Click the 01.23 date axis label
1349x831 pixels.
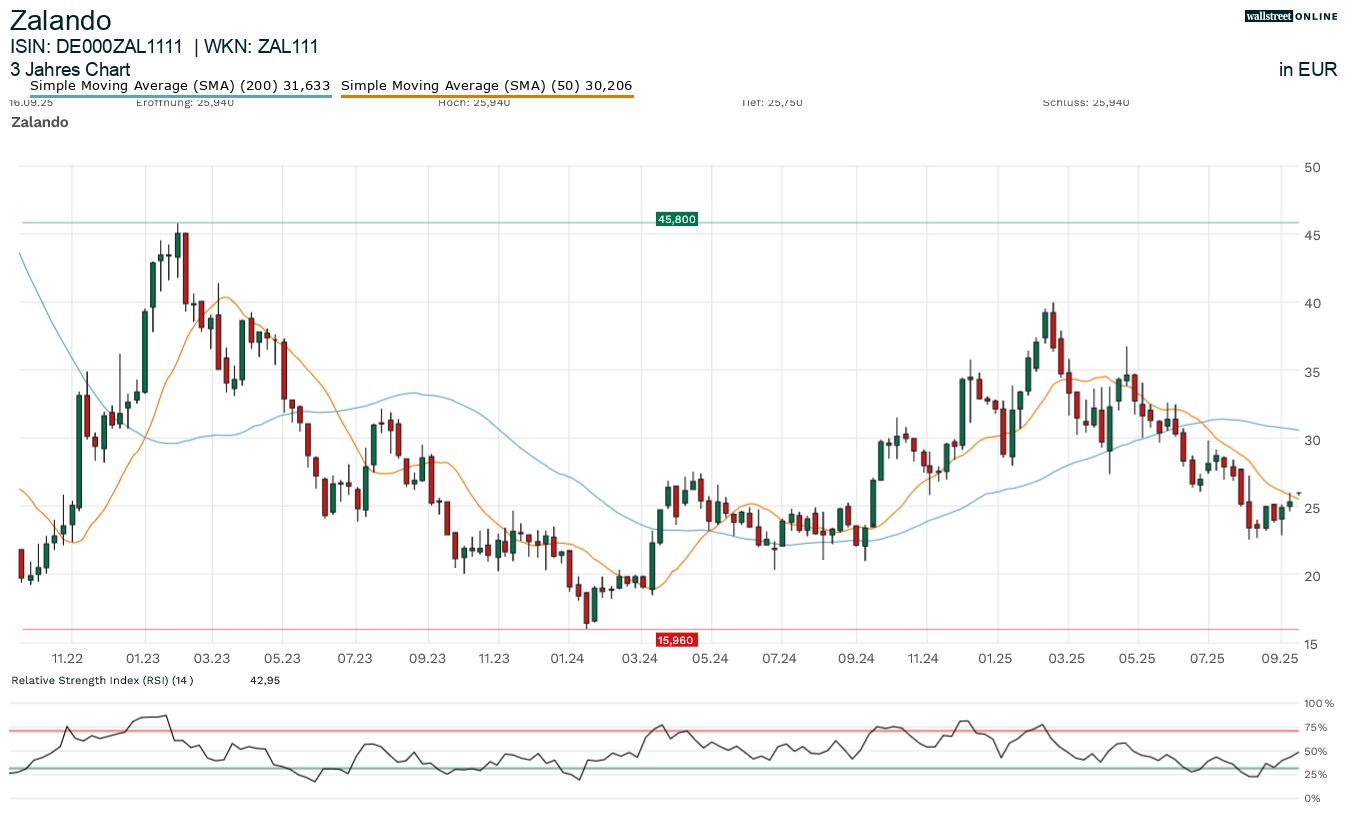click(x=145, y=659)
